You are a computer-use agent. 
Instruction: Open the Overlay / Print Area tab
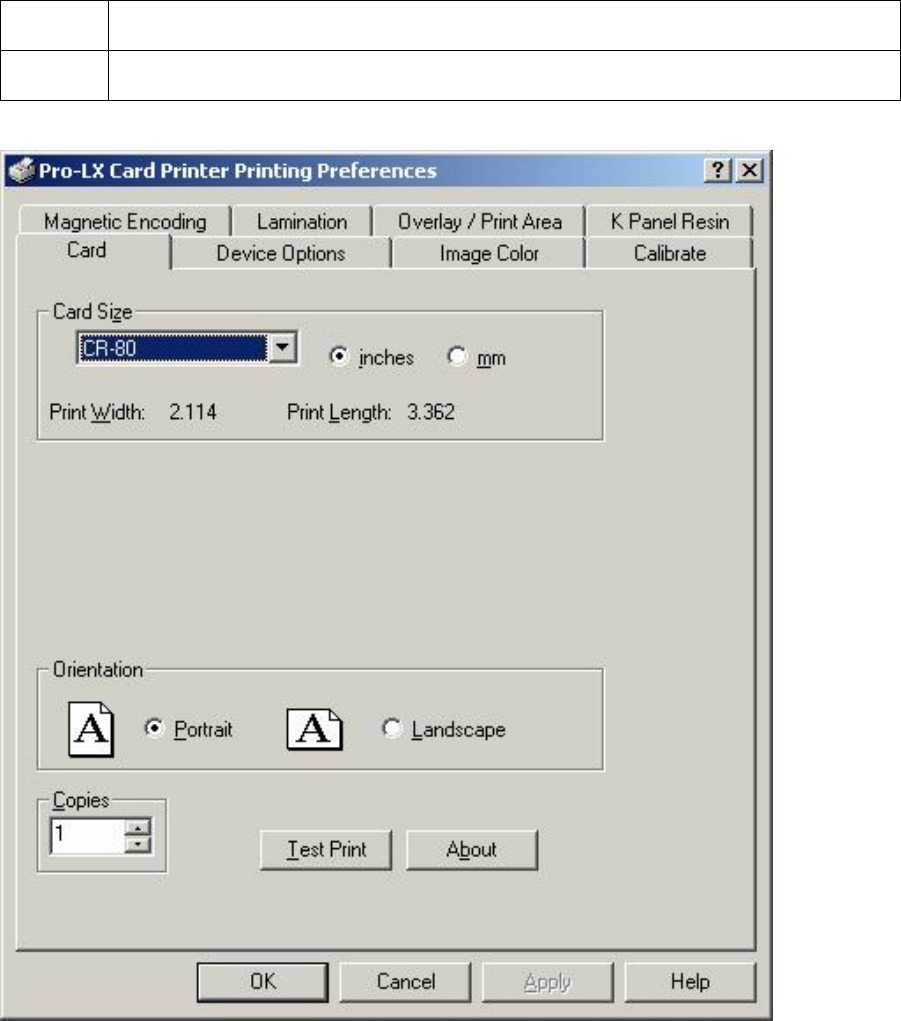[480, 221]
